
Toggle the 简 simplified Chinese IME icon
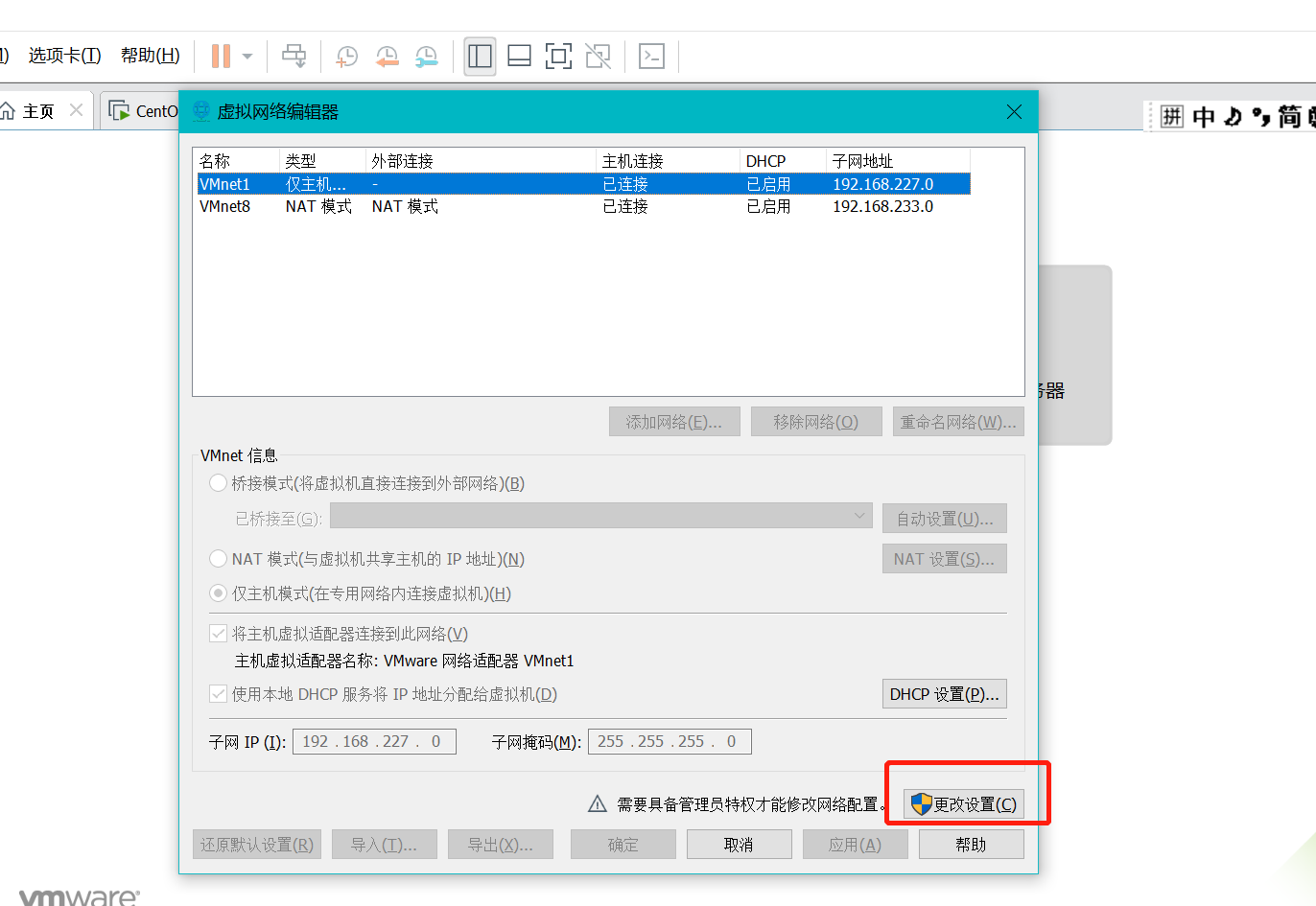(x=1290, y=117)
